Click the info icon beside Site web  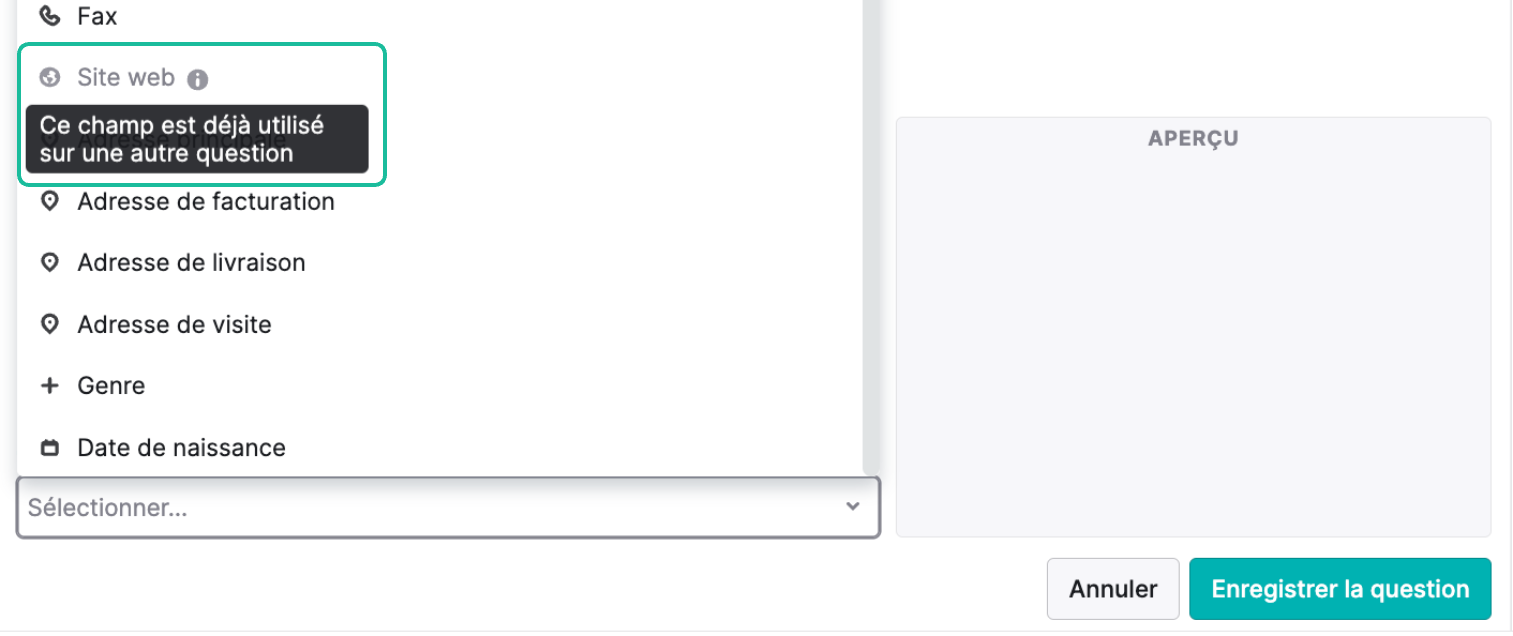tap(198, 79)
